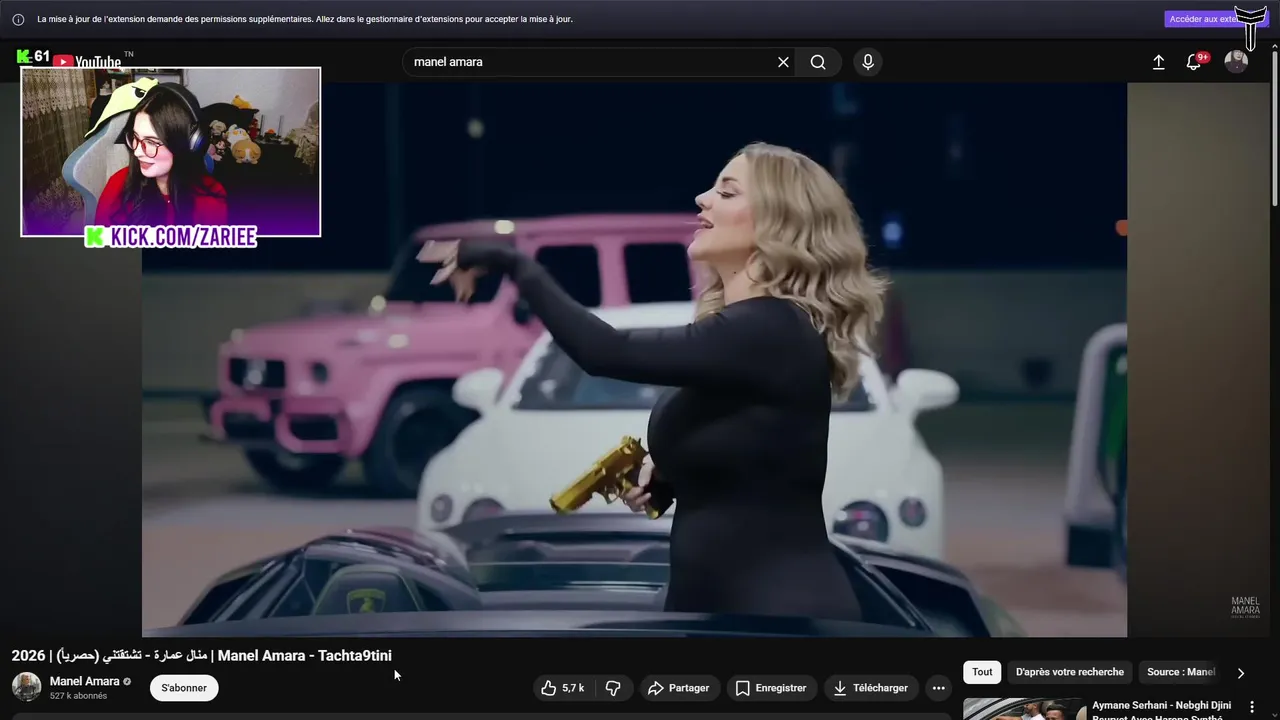
Task: Click the video title Manel Amara - Tachta9tini
Action: click(202, 656)
